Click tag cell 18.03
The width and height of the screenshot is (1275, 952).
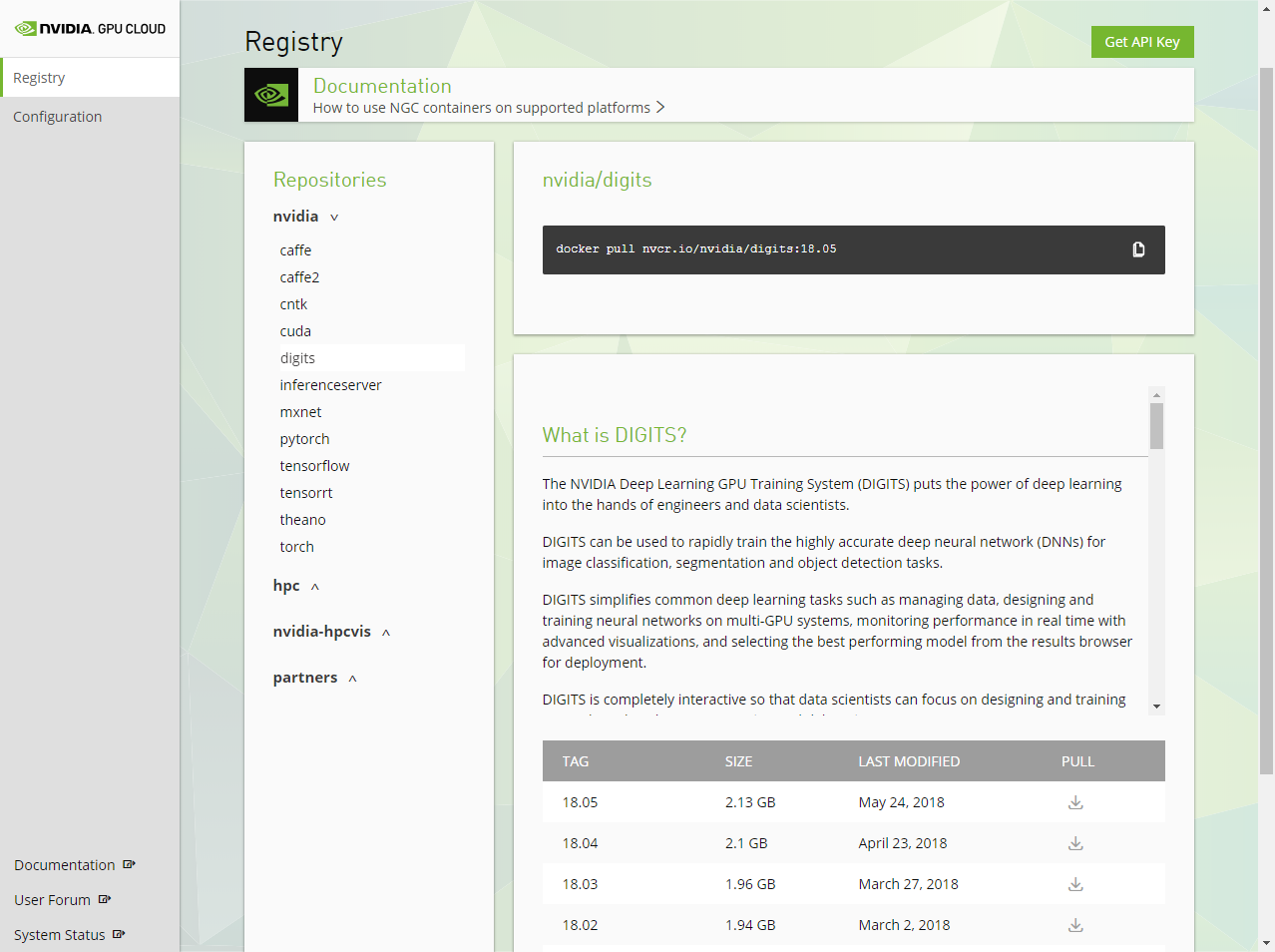coord(580,884)
